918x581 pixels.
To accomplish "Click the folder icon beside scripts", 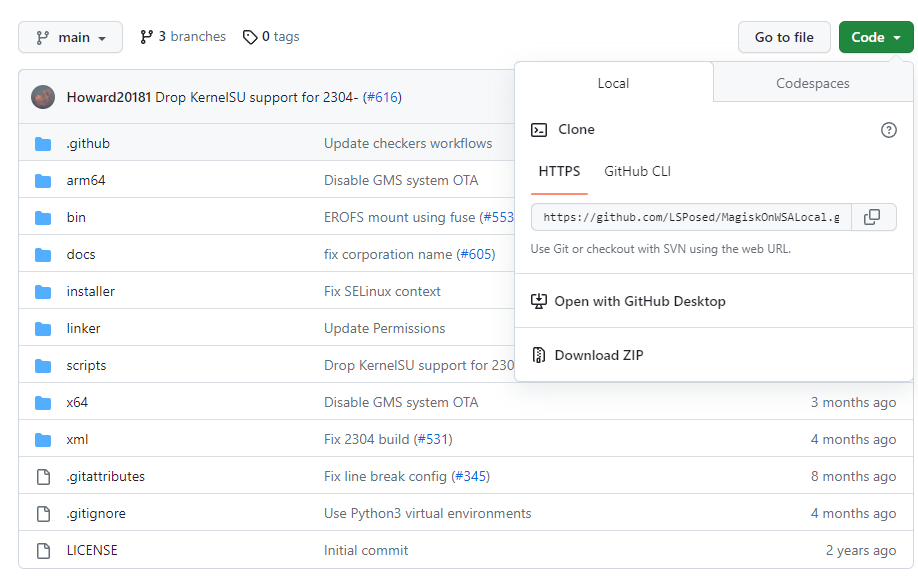I will 43,365.
